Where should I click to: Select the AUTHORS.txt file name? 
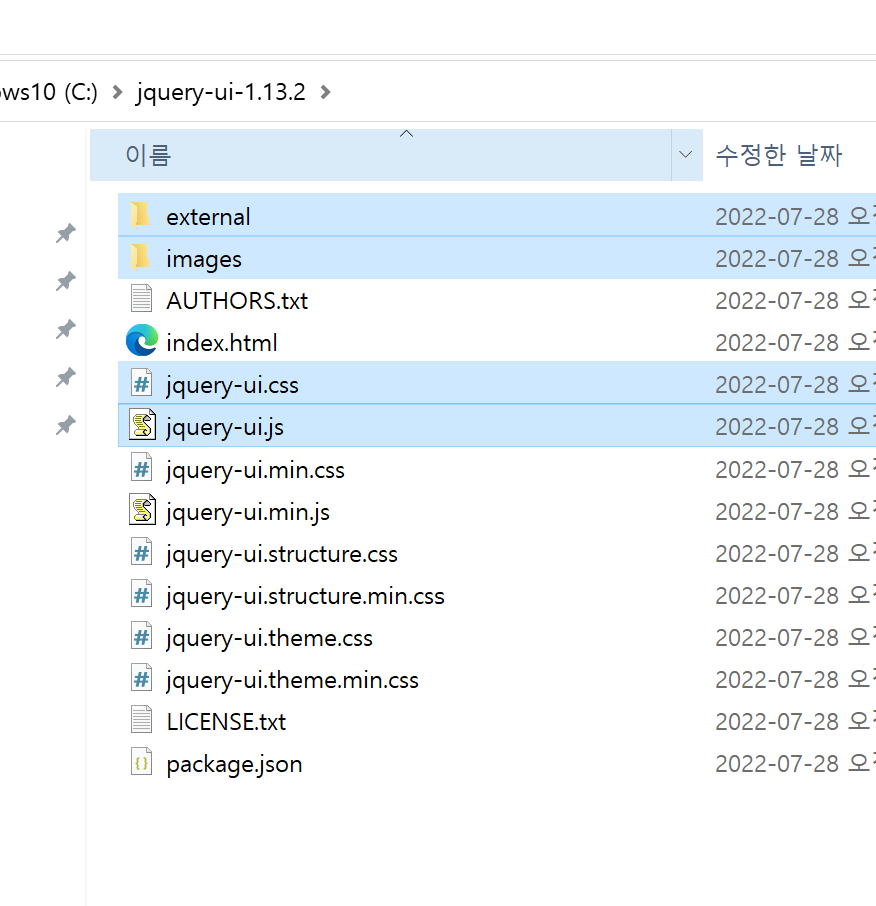237,301
